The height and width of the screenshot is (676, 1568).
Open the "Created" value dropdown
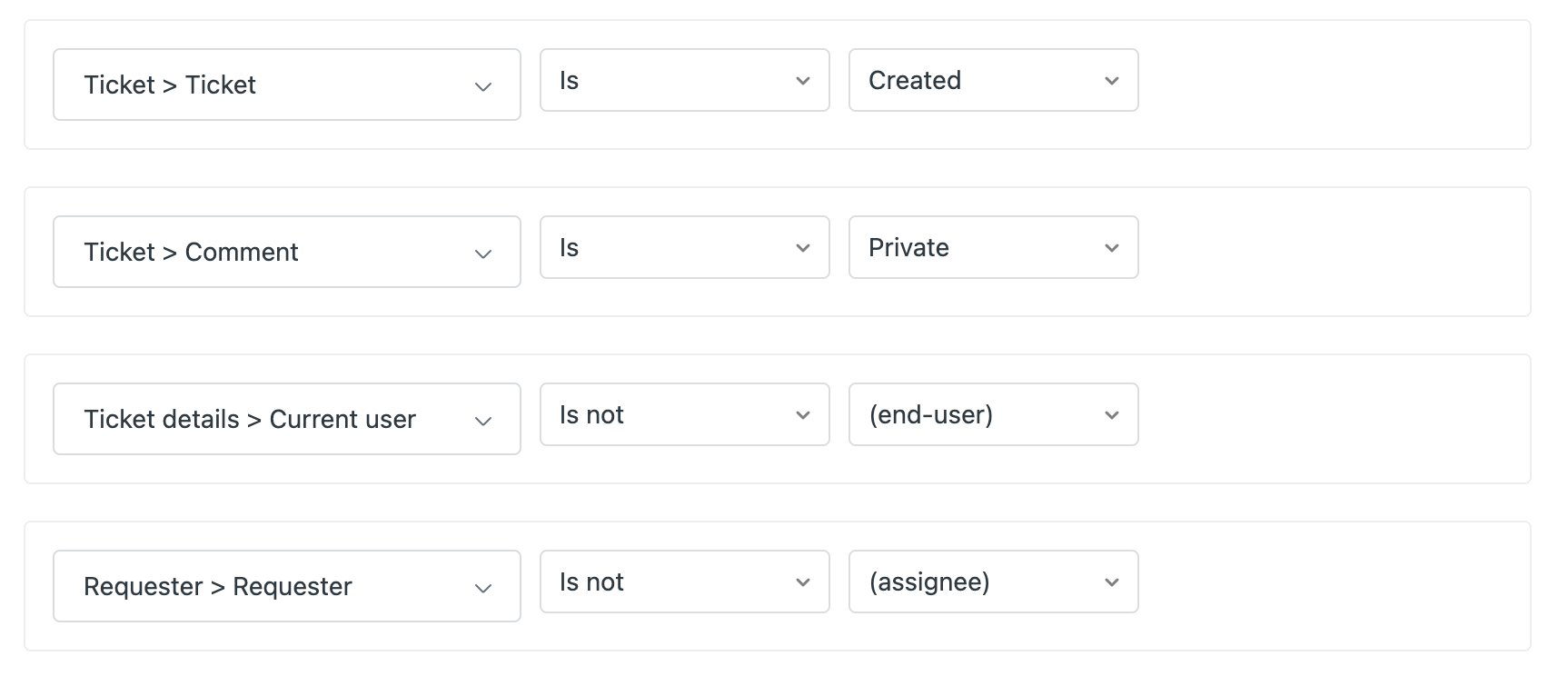tap(993, 81)
